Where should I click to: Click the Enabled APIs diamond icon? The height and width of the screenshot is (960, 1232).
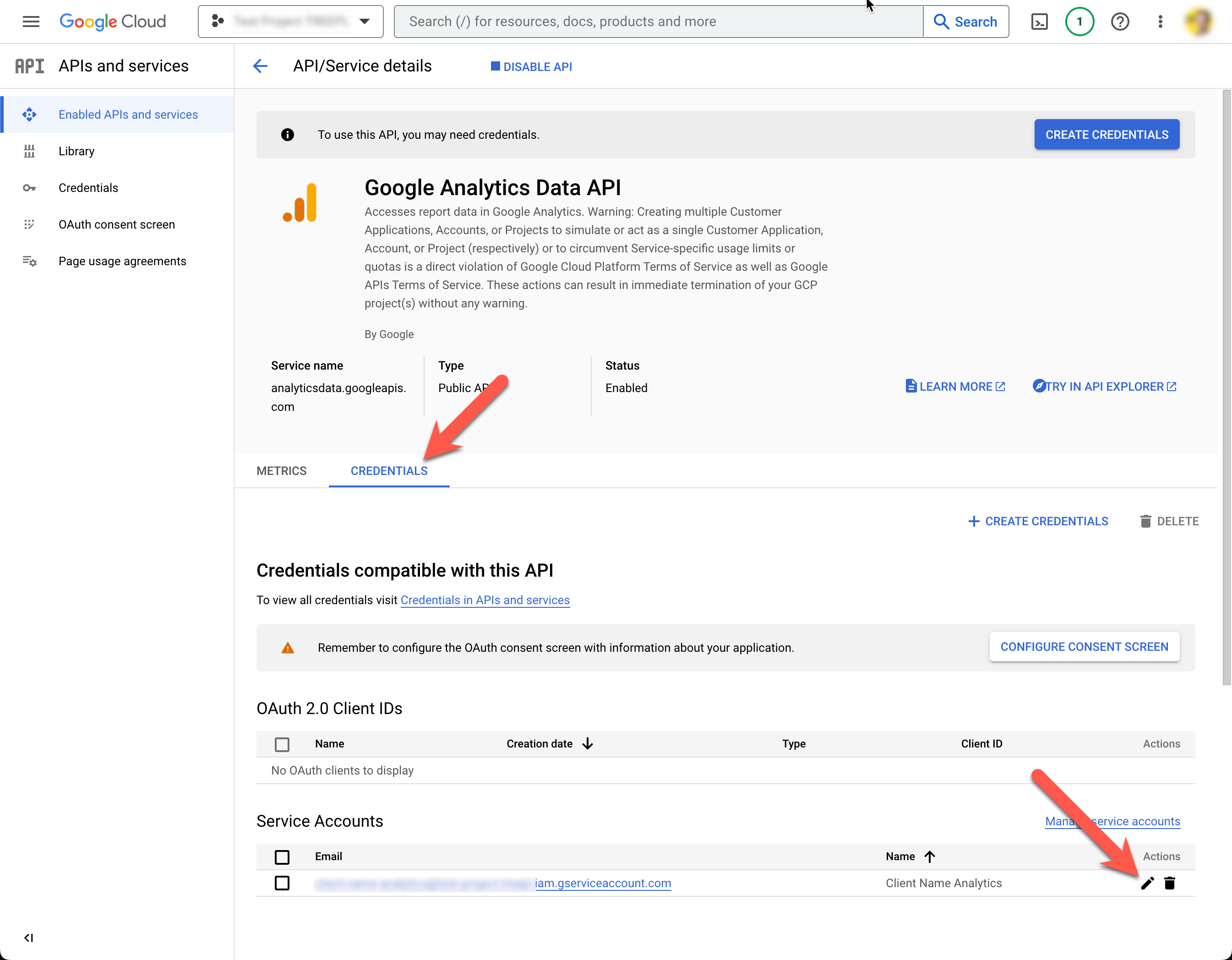point(29,115)
